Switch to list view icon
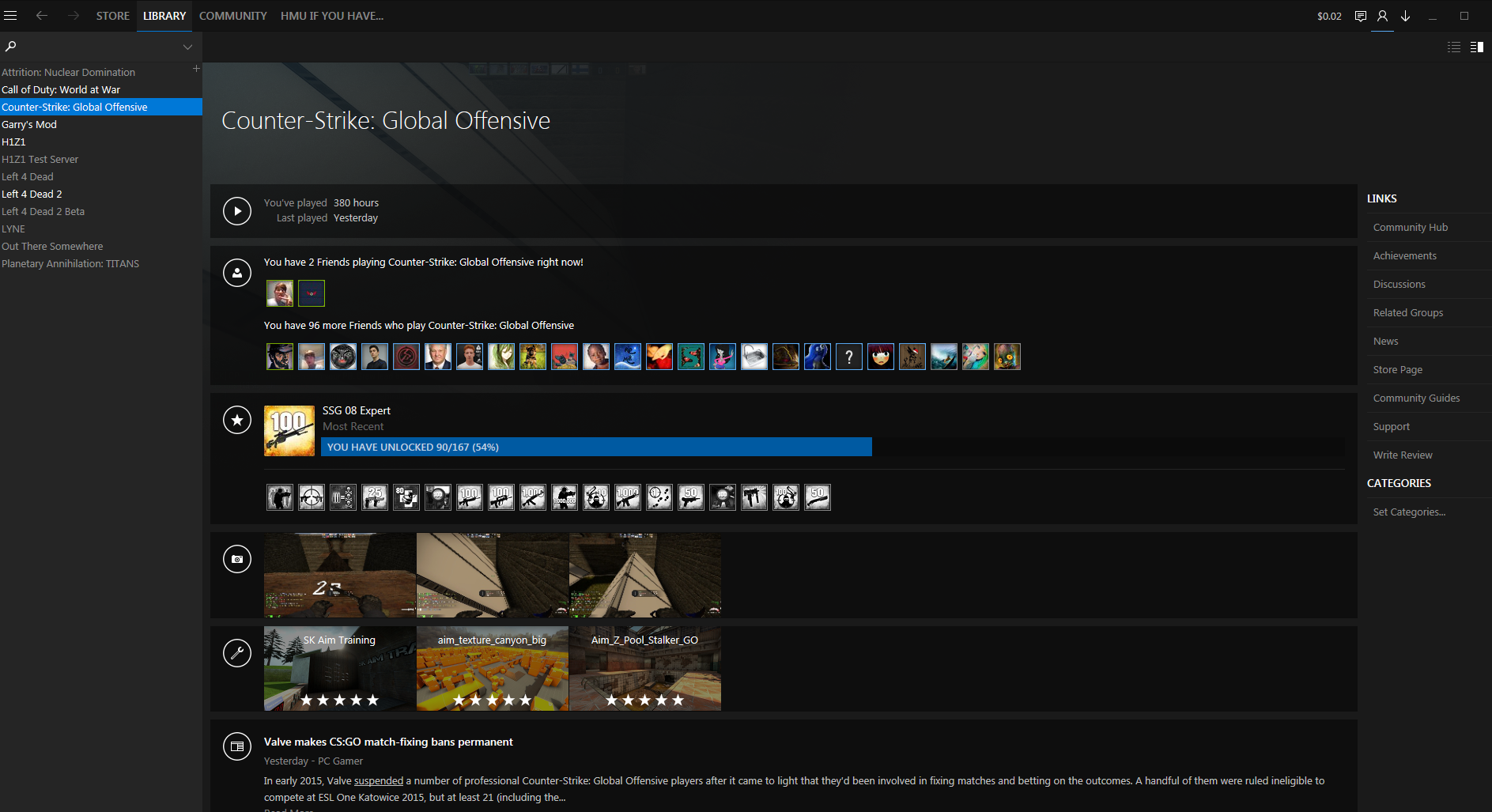This screenshot has height=812, width=1492. (x=1454, y=47)
